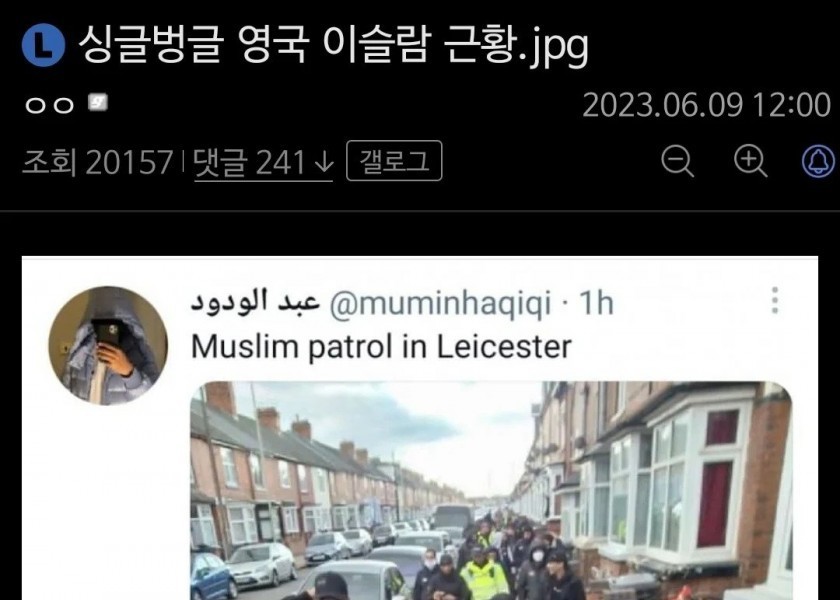Tap the tweet text Muslim patrol in Leicester
The height and width of the screenshot is (600, 840).
(381, 347)
